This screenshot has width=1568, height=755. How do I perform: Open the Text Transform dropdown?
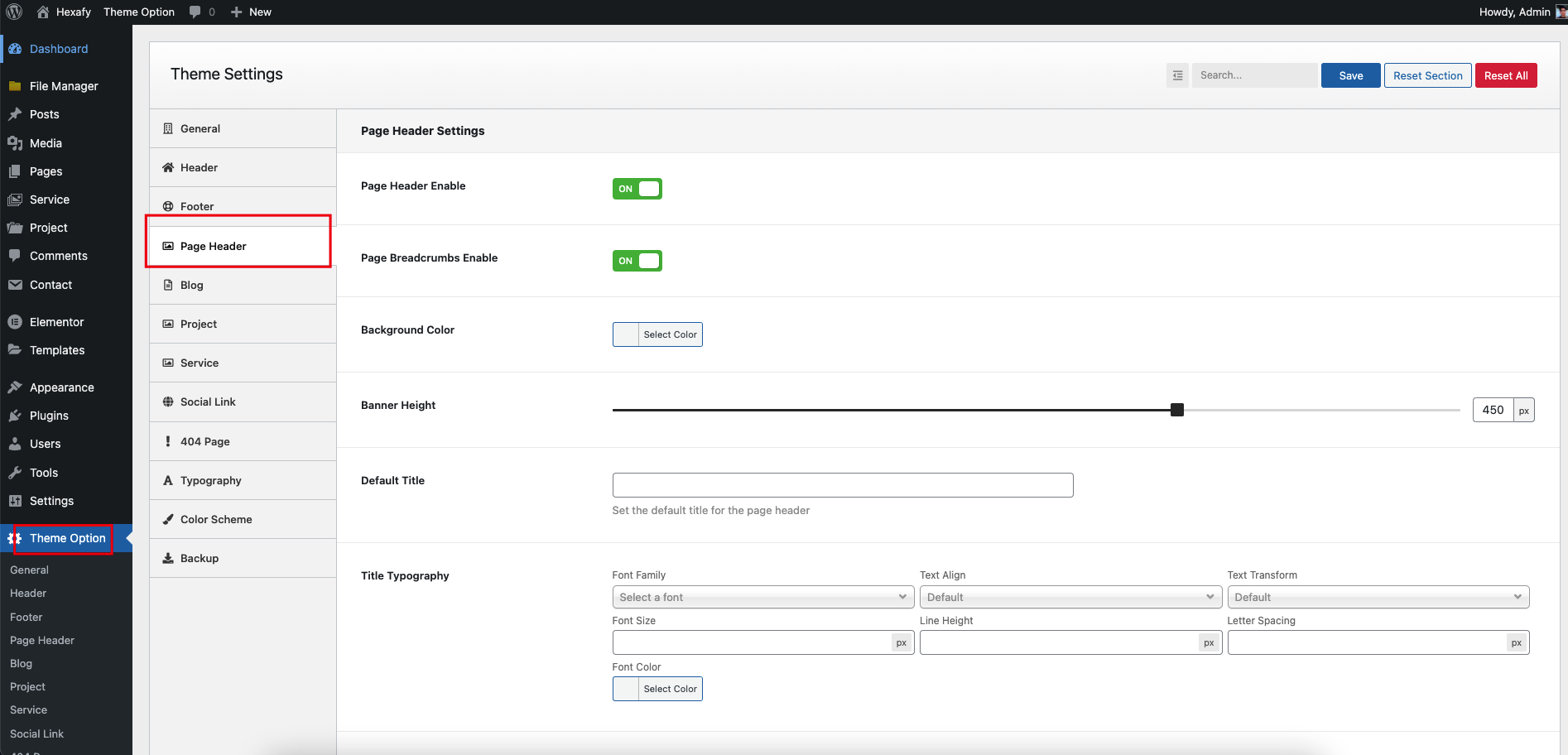pyautogui.click(x=1378, y=597)
